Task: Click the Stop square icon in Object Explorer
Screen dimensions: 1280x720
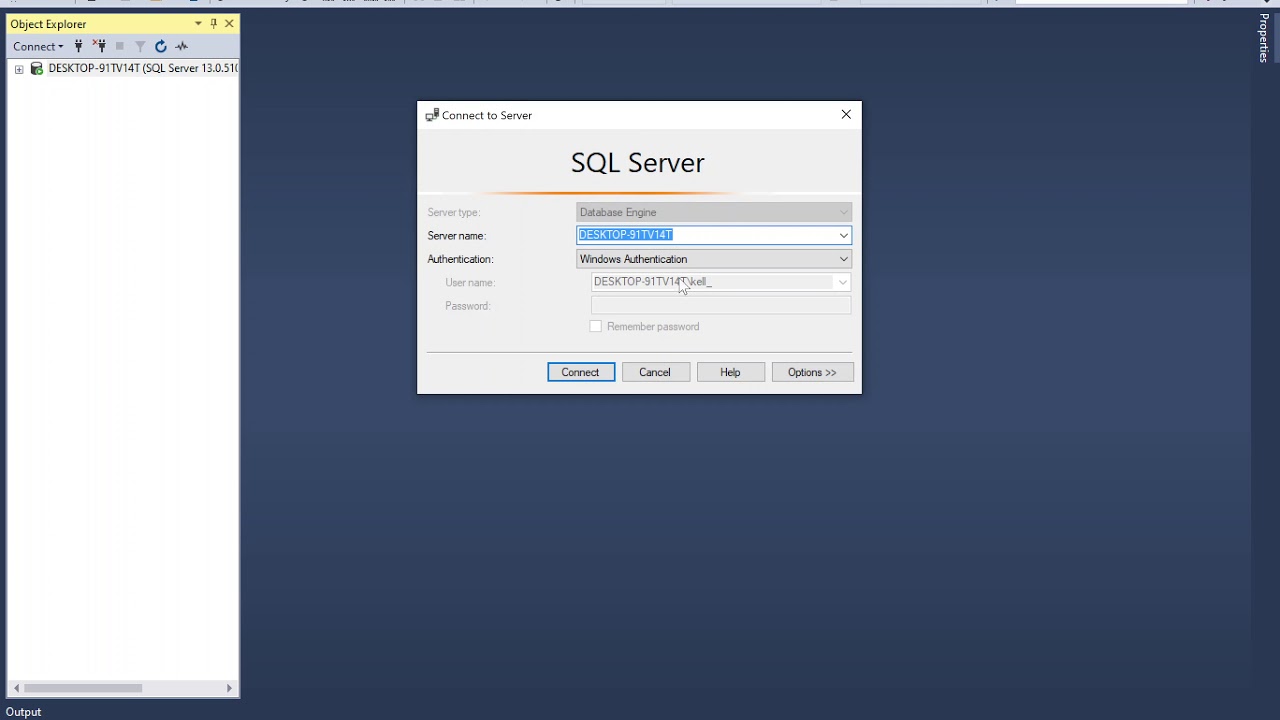Action: pos(119,46)
